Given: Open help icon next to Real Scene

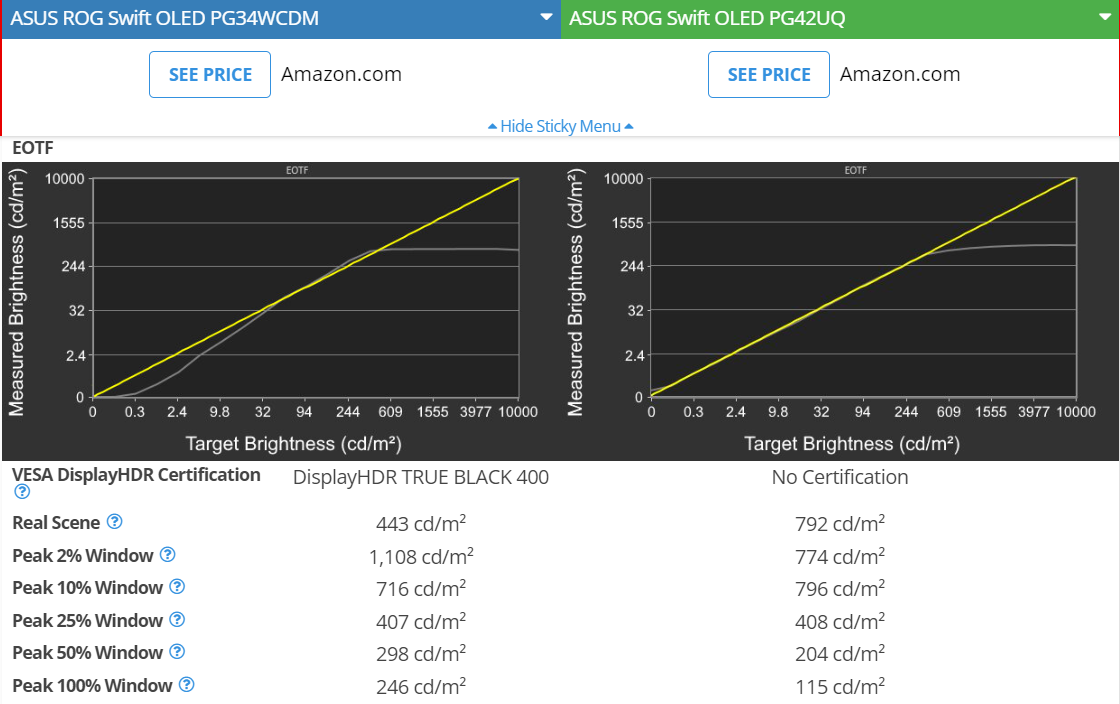Looking at the screenshot, I should point(114,521).
